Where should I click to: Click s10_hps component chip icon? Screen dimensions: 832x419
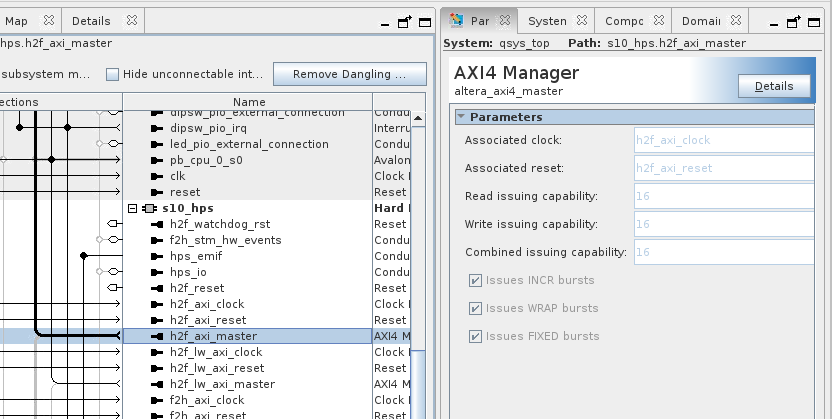(x=149, y=208)
